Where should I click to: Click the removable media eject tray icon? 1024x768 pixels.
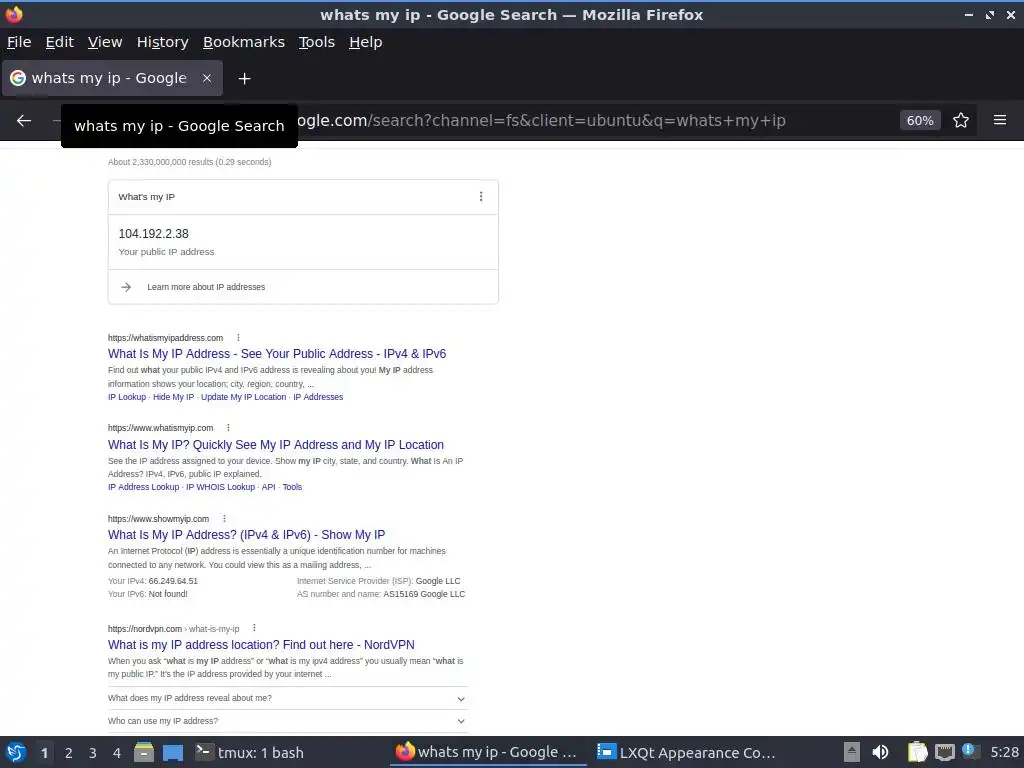pos(851,753)
